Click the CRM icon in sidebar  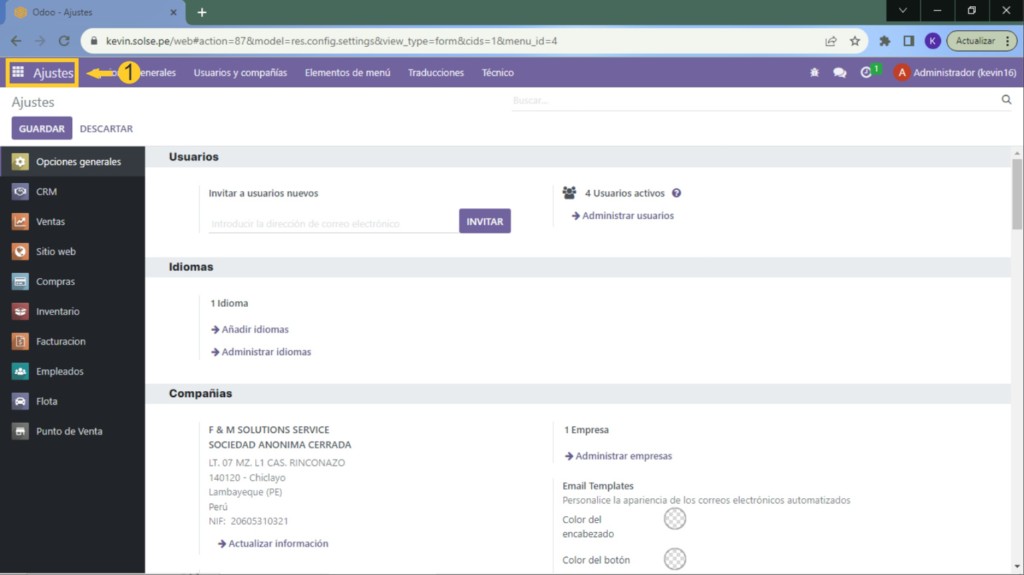click(20, 192)
